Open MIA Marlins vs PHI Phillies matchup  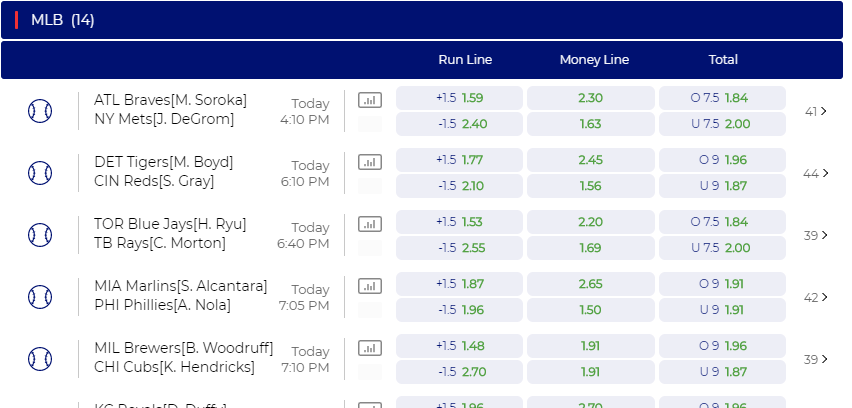point(181,296)
